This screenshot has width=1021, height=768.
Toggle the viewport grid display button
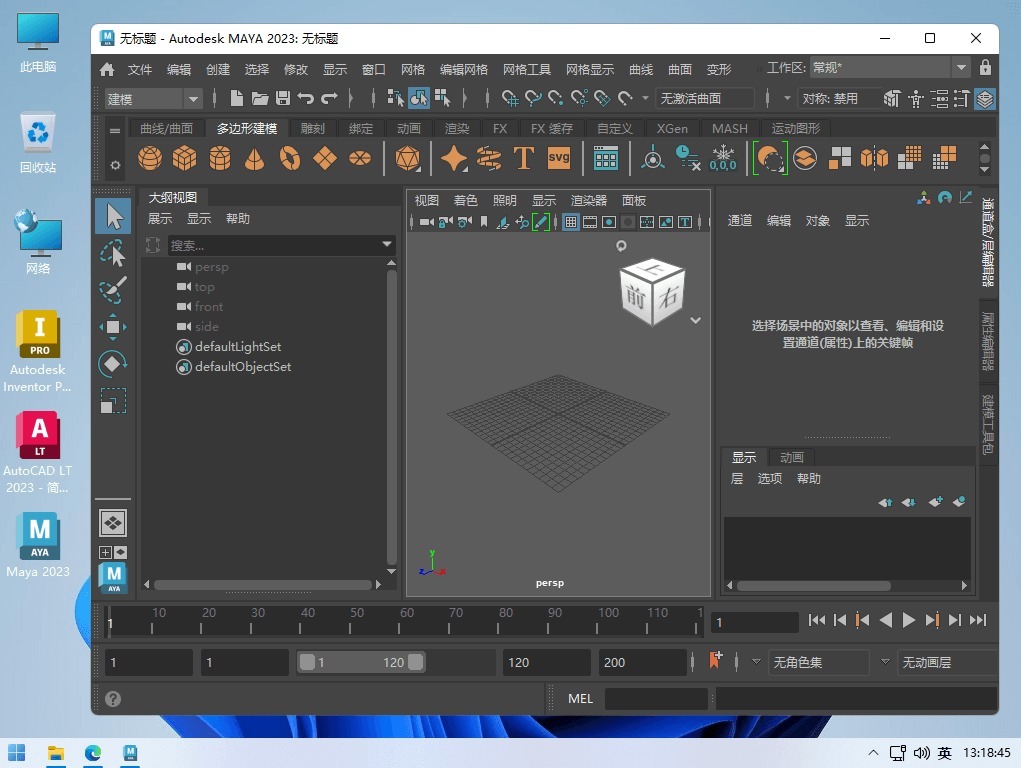coord(571,222)
